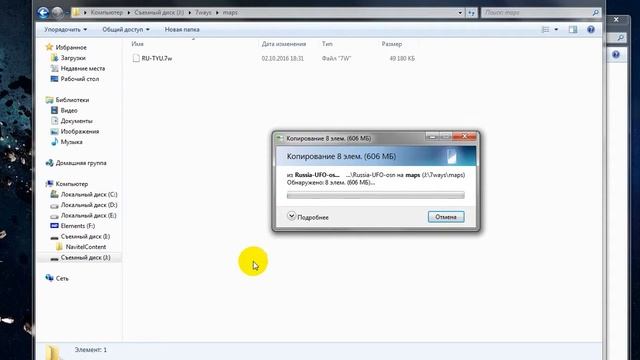
Task: Click the Библиотеки icon
Action: point(49,100)
